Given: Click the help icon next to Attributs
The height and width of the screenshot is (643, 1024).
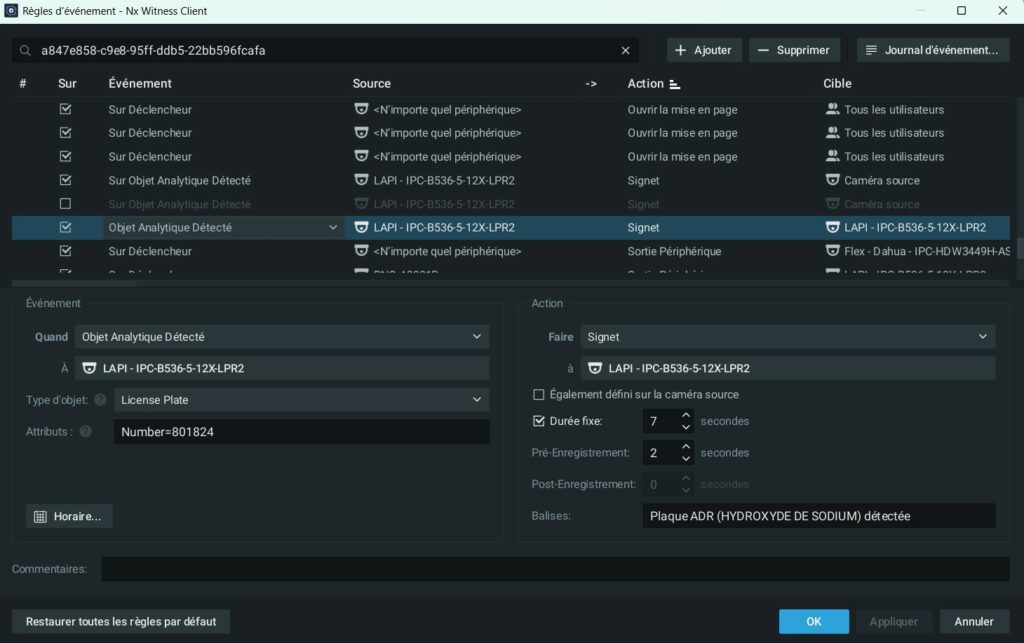Looking at the screenshot, I should click(x=85, y=432).
